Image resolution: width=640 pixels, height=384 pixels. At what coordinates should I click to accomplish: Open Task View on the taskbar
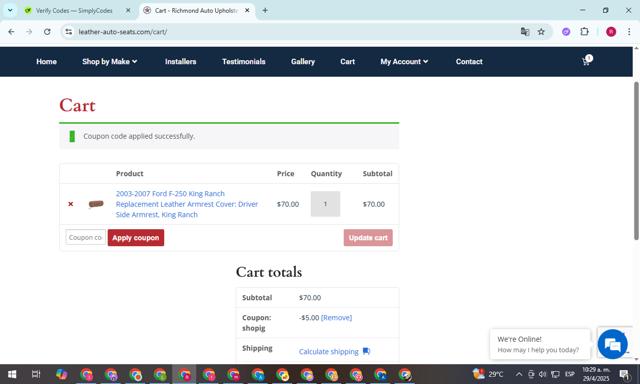tap(36, 374)
